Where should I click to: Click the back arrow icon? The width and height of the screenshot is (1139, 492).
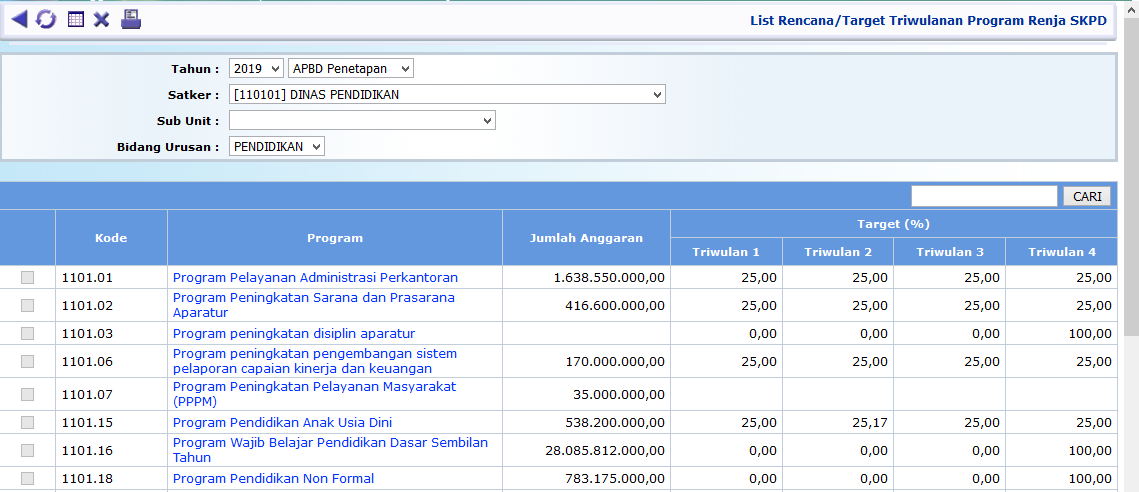[x=18, y=19]
